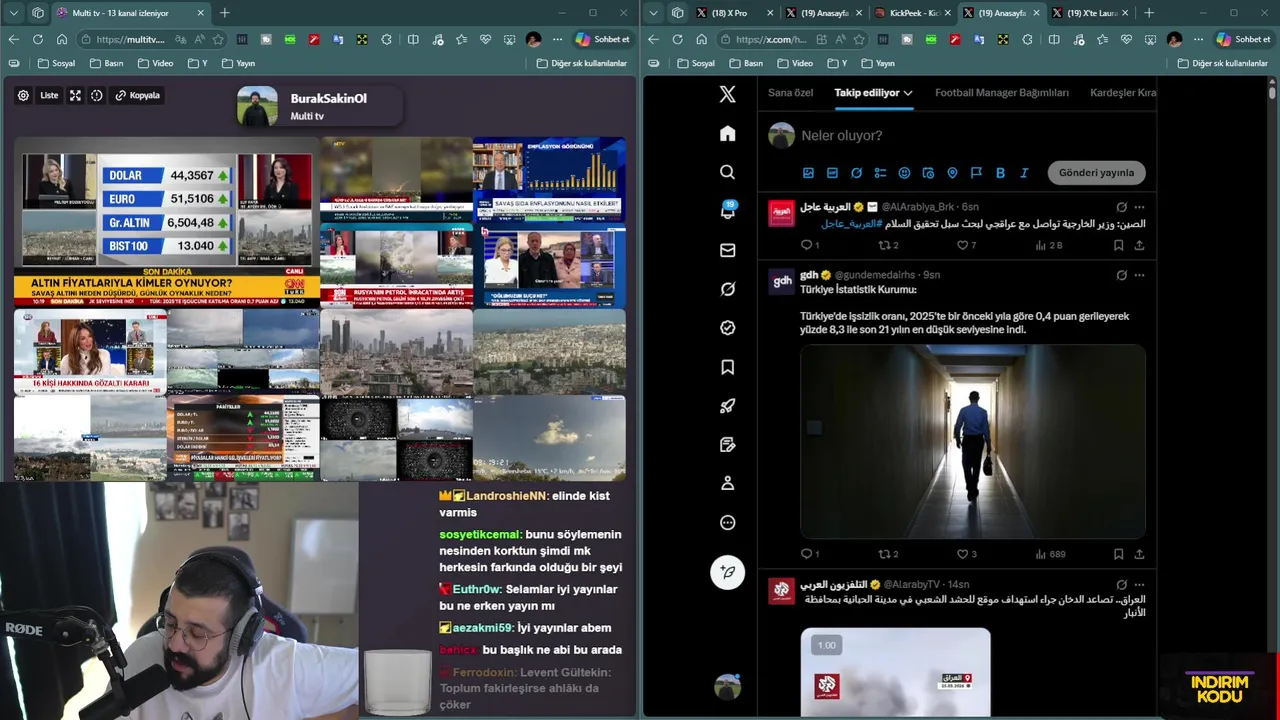1280x720 pixels.
Task: Share the gdh unemployment post
Action: click(1139, 554)
